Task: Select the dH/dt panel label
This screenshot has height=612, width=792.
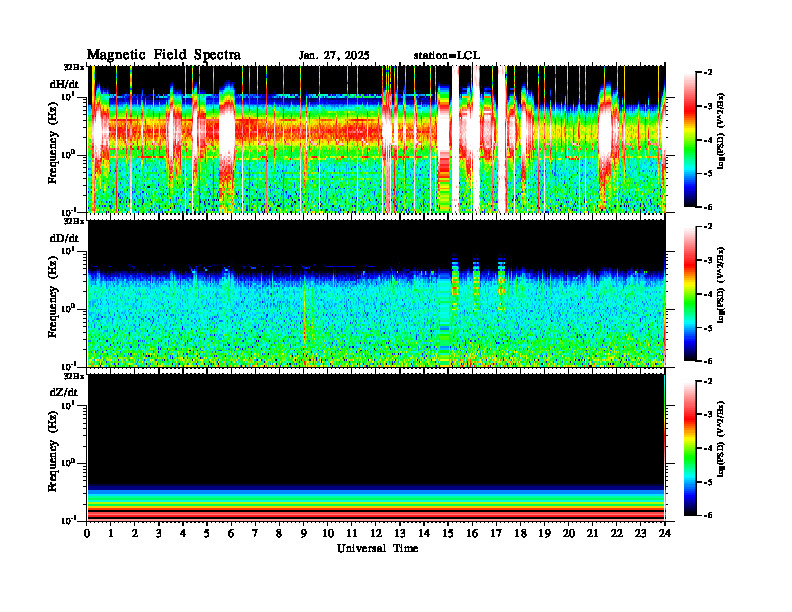Action: [x=64, y=84]
